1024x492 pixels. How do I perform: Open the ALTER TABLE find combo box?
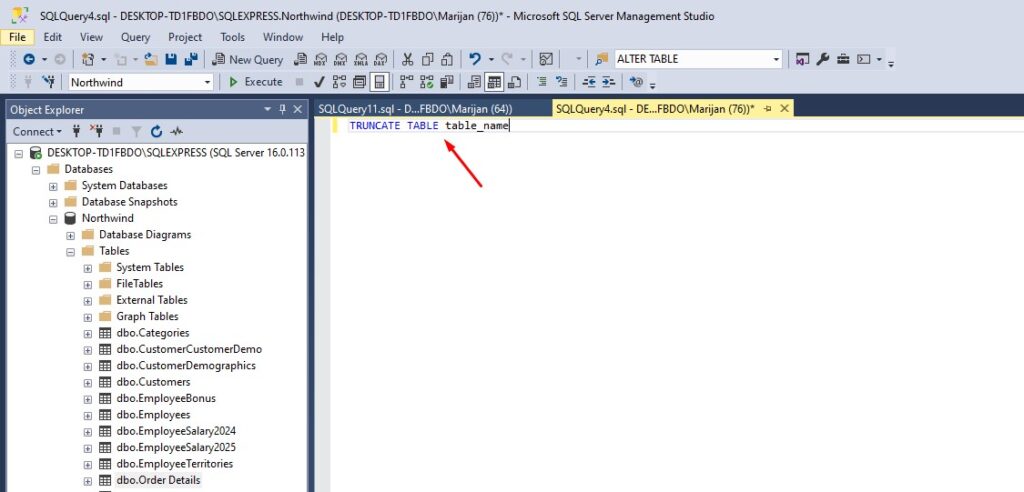(776, 59)
